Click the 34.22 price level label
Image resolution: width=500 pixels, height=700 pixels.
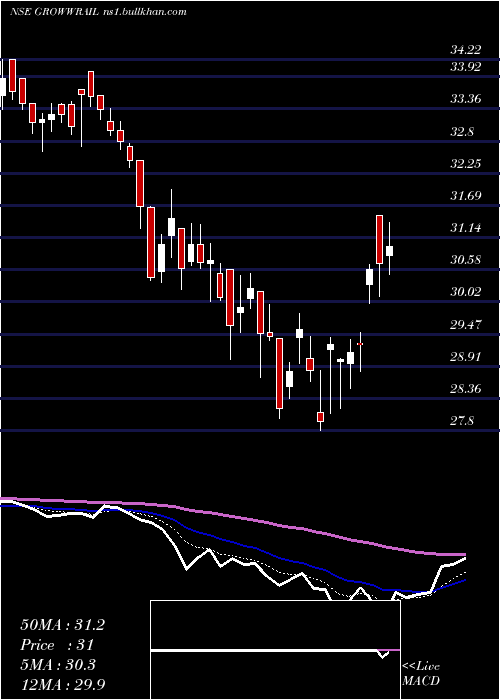(465, 50)
